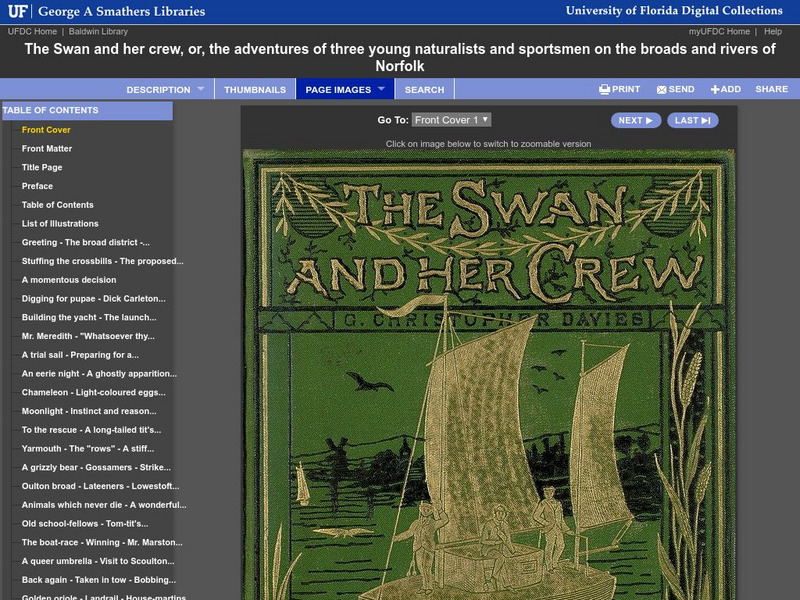800x600 pixels.
Task: Click the Add plus icon
Action: click(715, 89)
